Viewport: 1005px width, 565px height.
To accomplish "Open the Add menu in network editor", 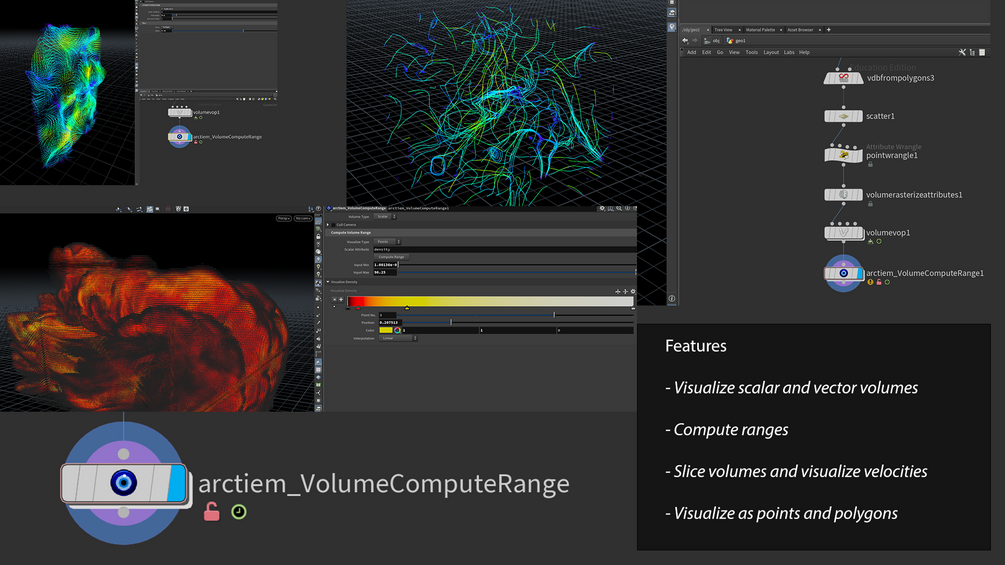I will click(692, 53).
